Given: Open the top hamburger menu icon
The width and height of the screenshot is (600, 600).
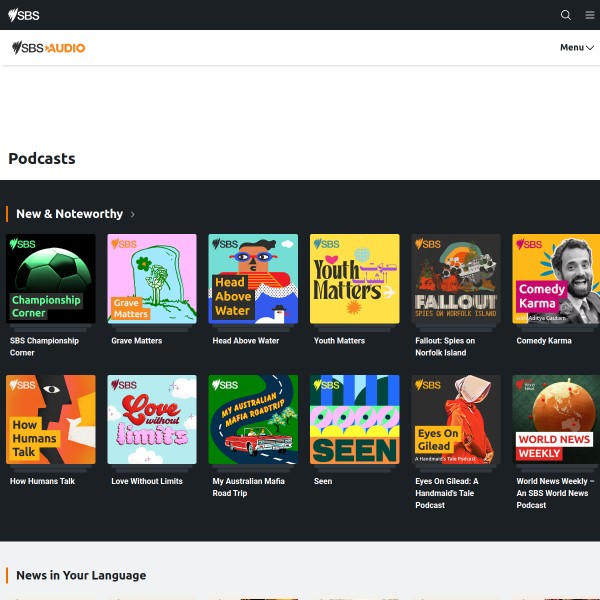Looking at the screenshot, I should click(x=590, y=15).
